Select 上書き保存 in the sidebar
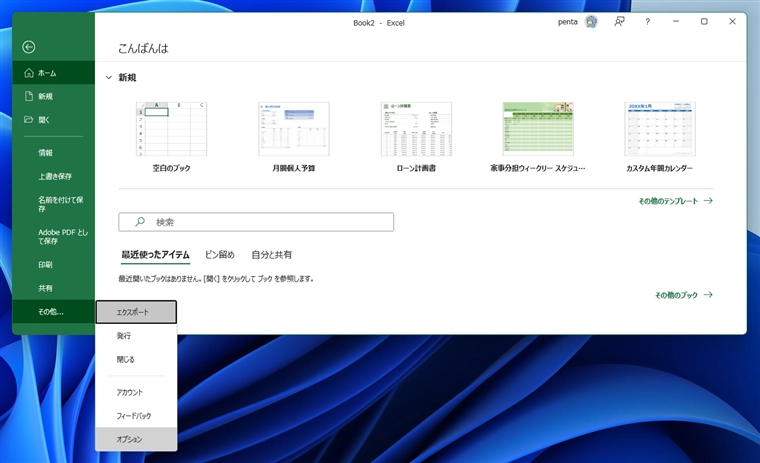 53,176
